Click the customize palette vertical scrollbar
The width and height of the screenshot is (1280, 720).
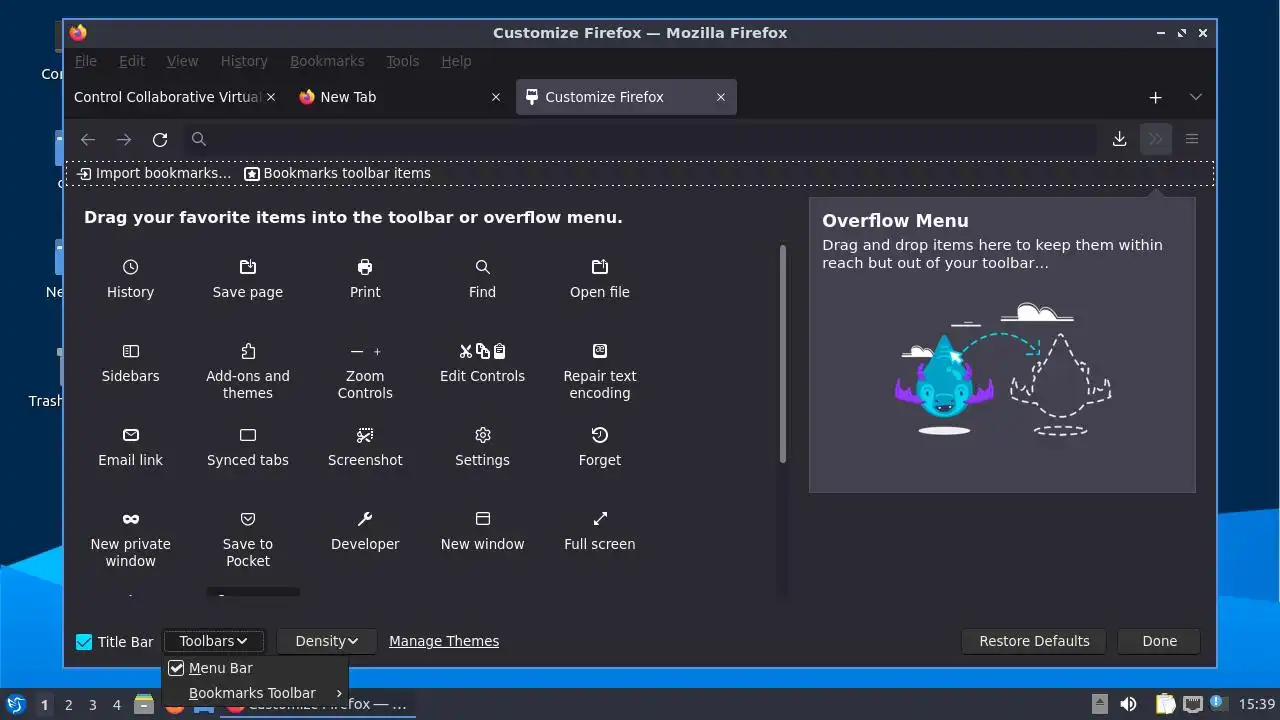click(783, 353)
